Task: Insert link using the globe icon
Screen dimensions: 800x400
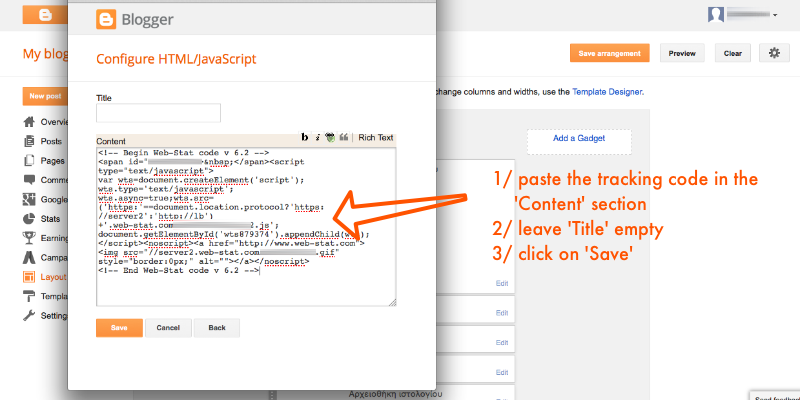Action: [x=330, y=137]
